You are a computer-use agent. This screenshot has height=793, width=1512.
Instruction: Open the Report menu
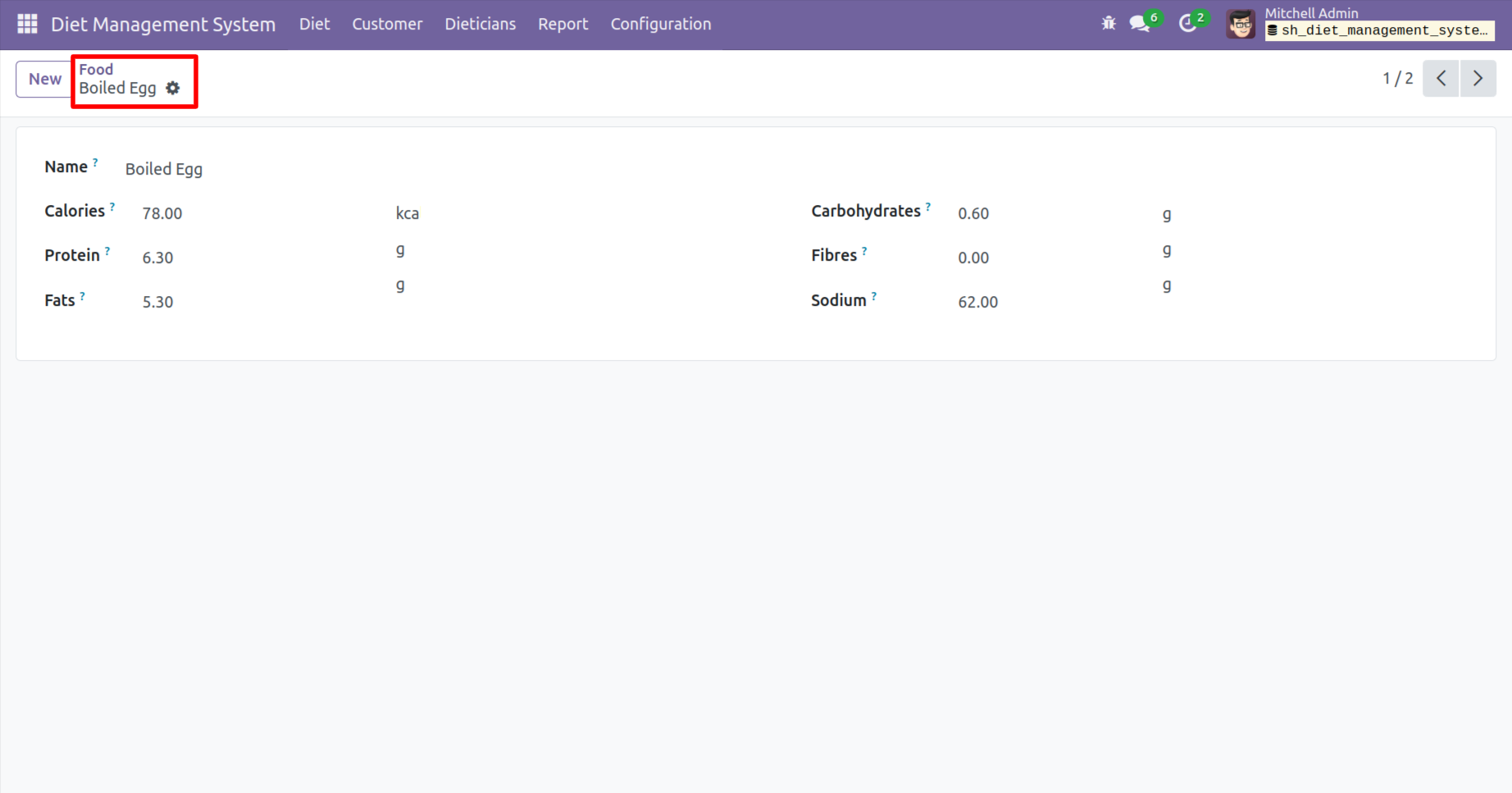pos(563,24)
